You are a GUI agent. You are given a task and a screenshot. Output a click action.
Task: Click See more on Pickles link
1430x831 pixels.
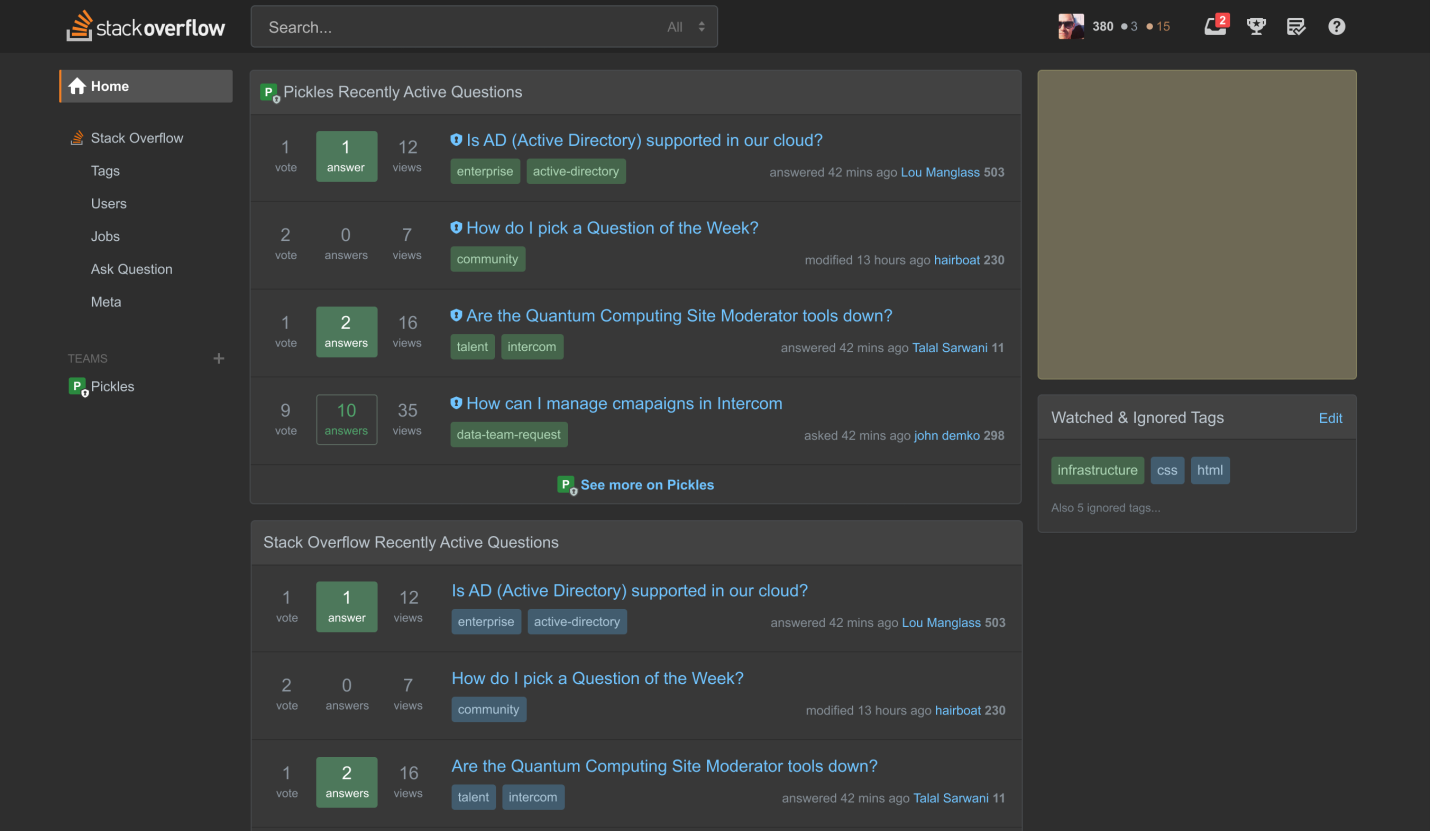pos(647,485)
